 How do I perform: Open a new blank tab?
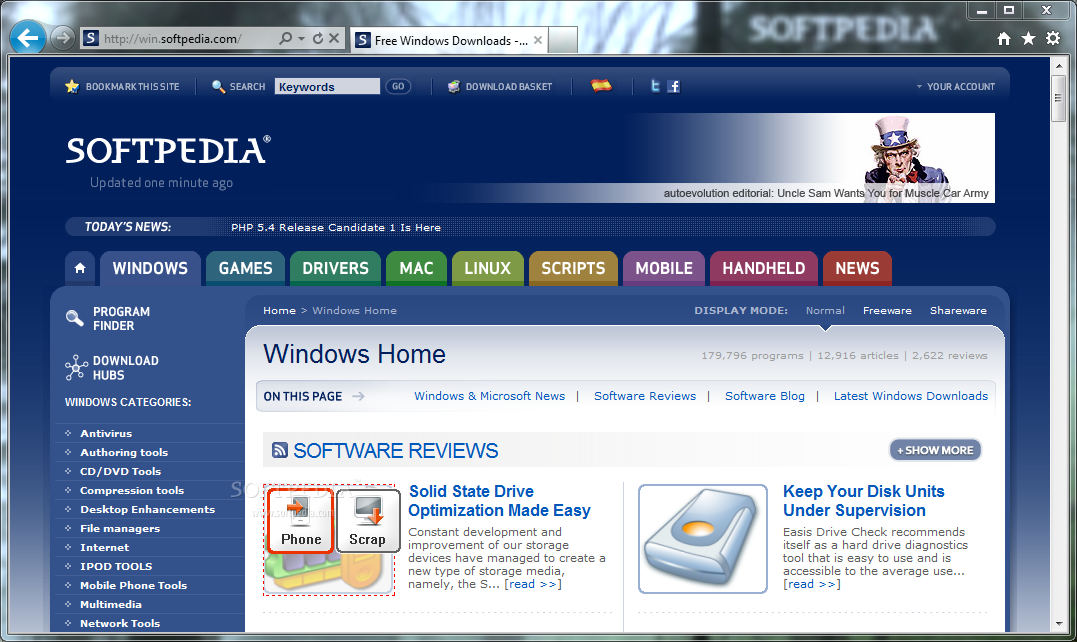pos(563,41)
